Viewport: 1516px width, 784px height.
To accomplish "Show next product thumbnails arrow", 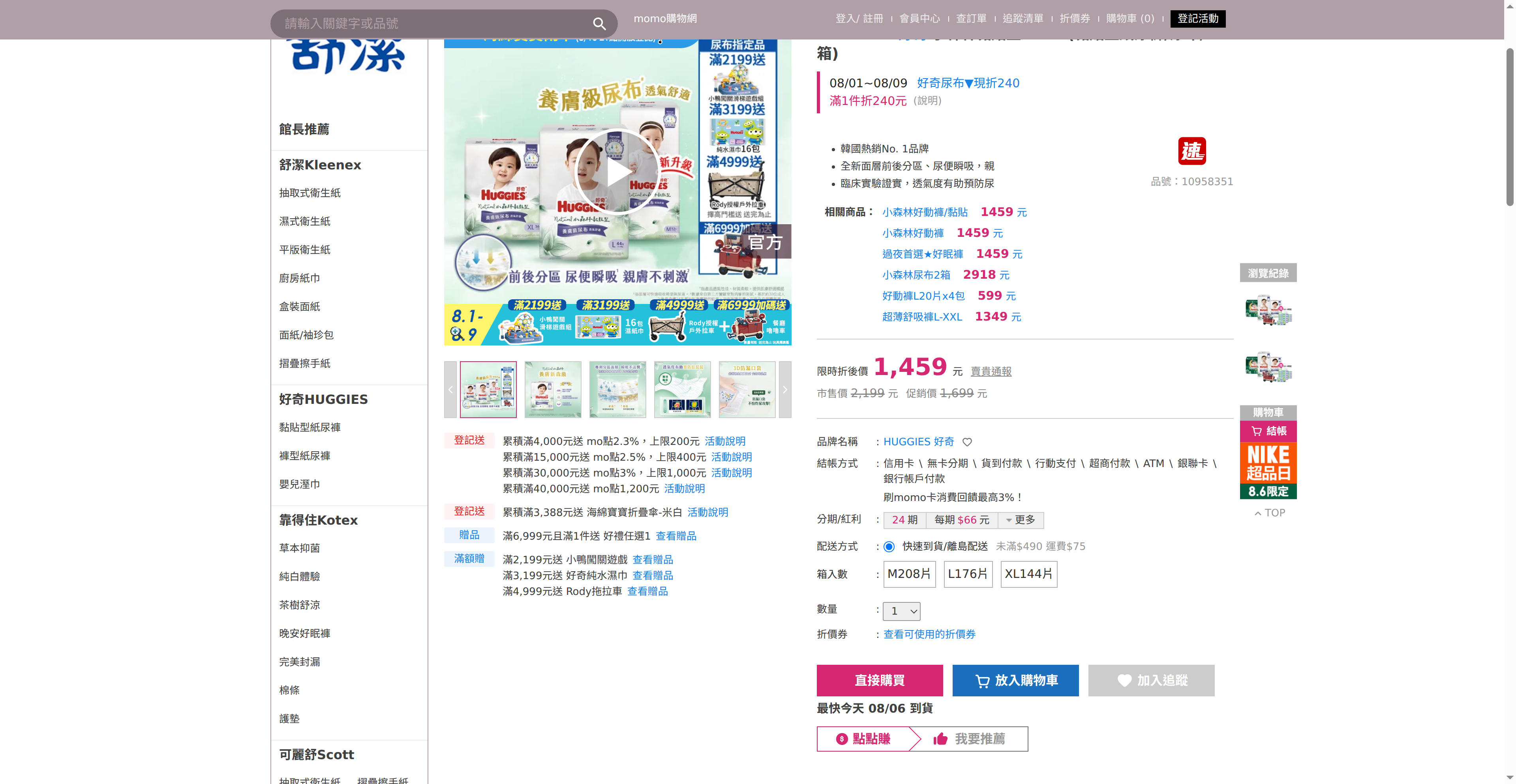I will pos(785,390).
